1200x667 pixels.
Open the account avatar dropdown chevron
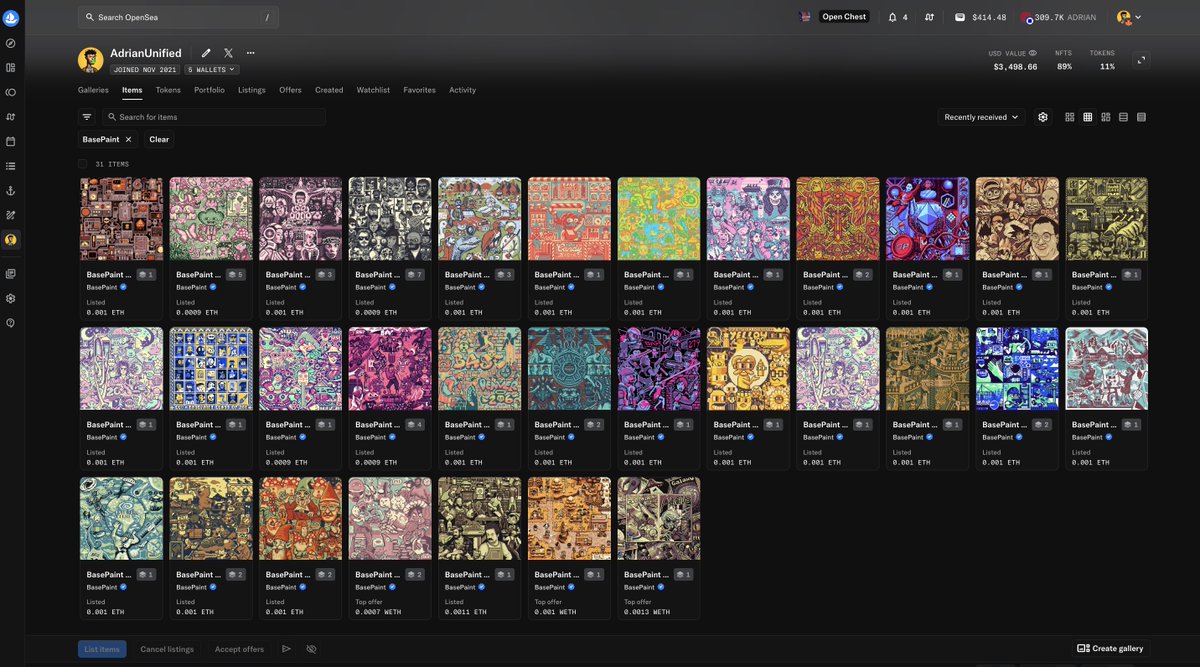[1138, 17]
